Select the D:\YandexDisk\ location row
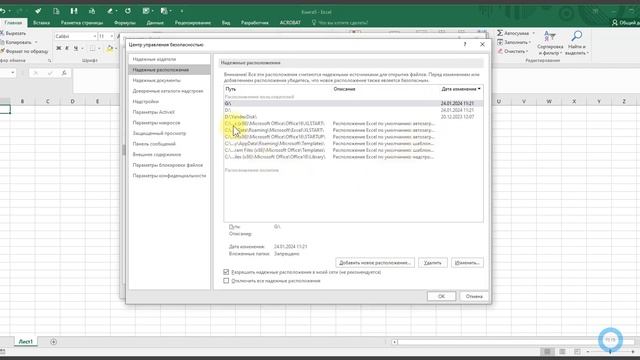Image resolution: width=640 pixels, height=360 pixels. coord(353,117)
